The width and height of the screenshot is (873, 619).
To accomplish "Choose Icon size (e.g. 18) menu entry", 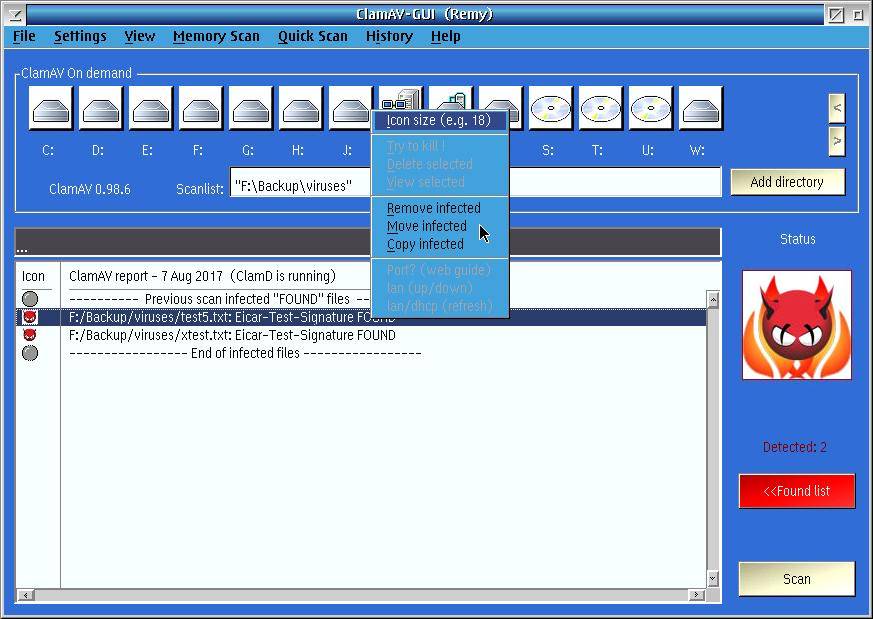I will pos(440,121).
